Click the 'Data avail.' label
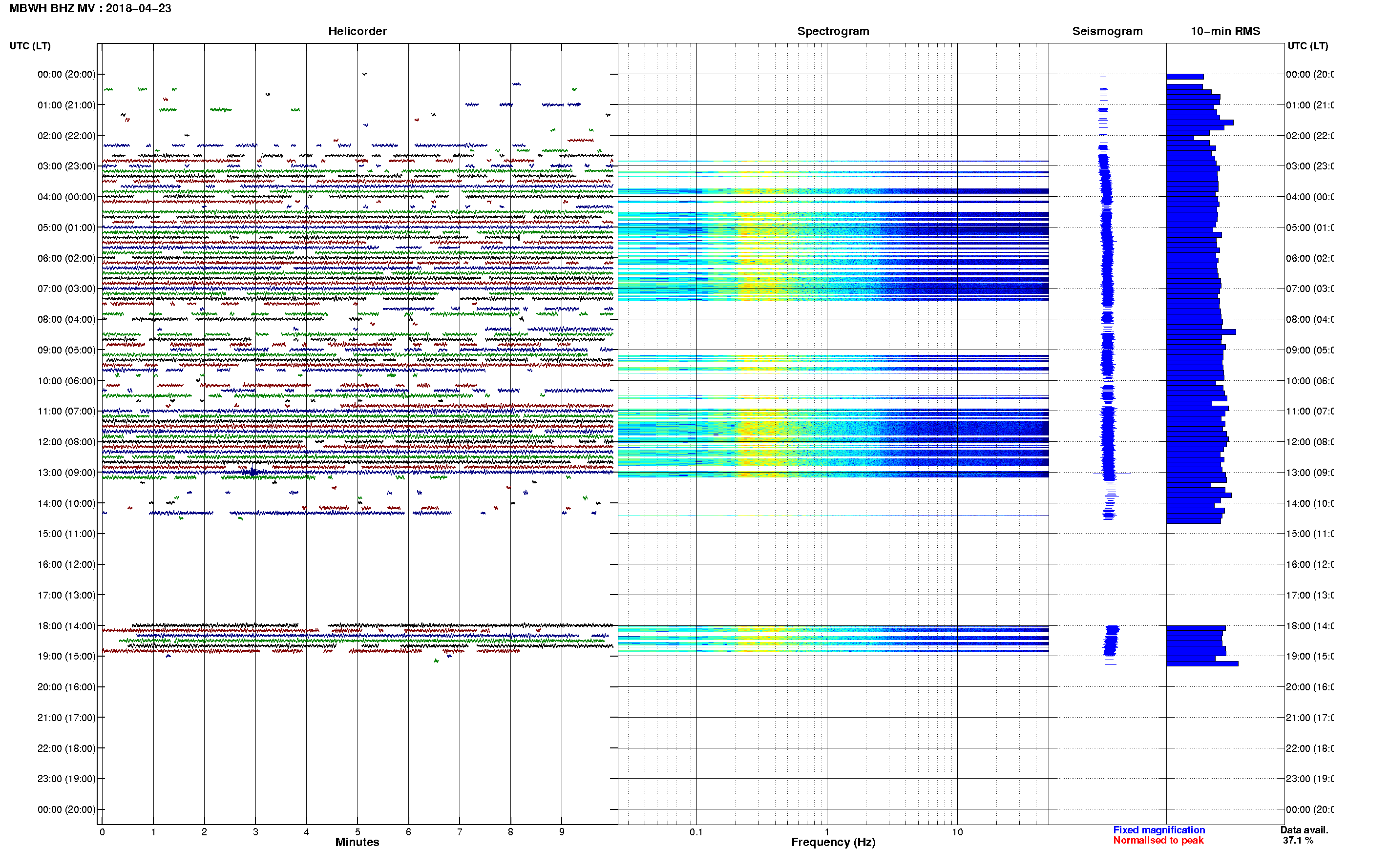 pyautogui.click(x=1304, y=829)
